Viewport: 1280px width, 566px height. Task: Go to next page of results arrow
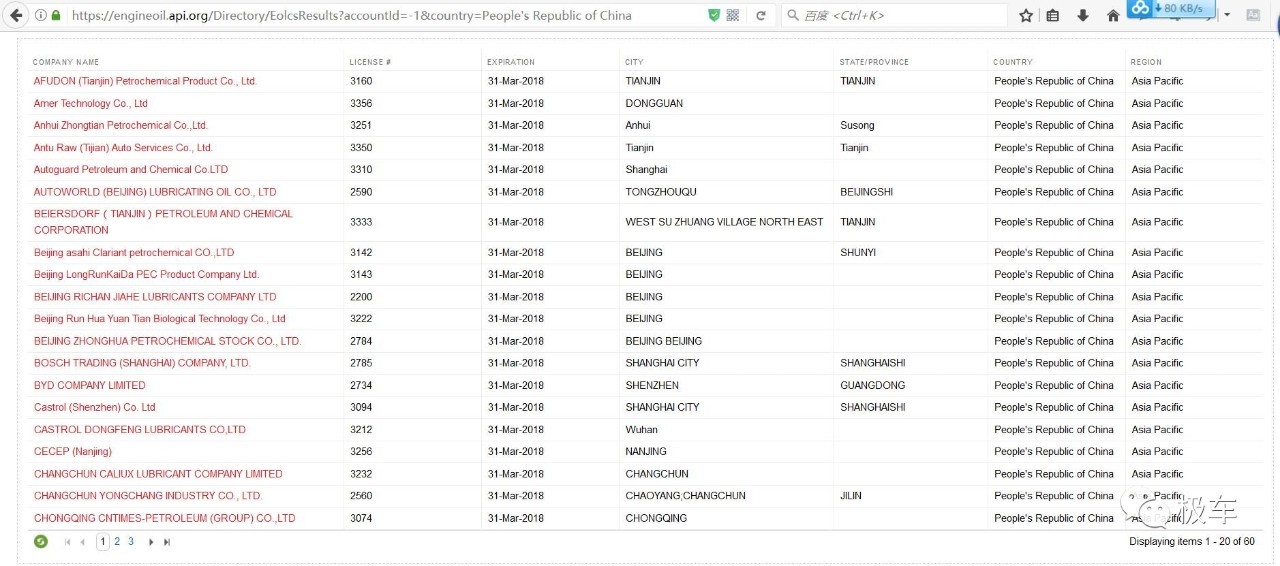(151, 542)
